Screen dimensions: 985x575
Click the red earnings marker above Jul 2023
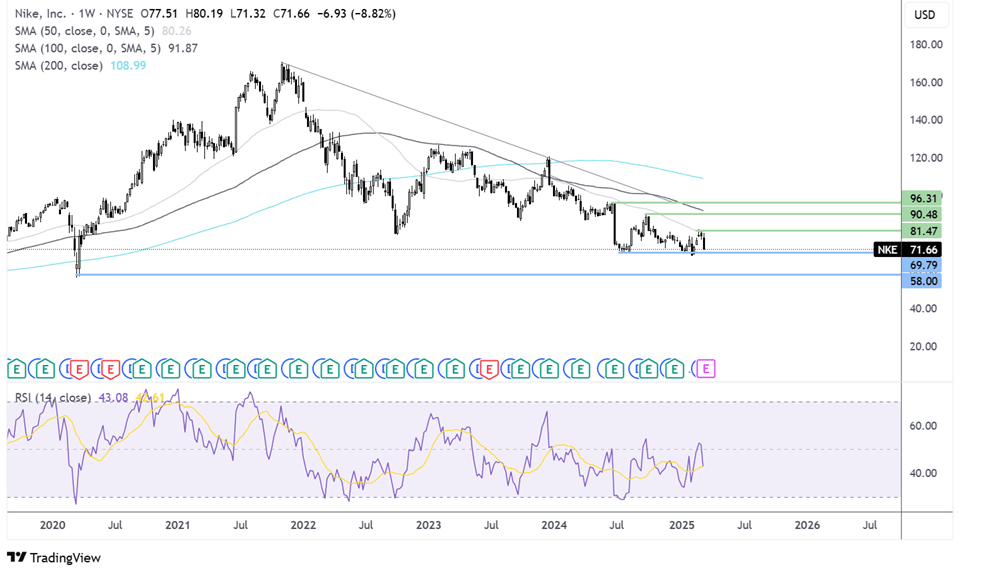point(489,369)
